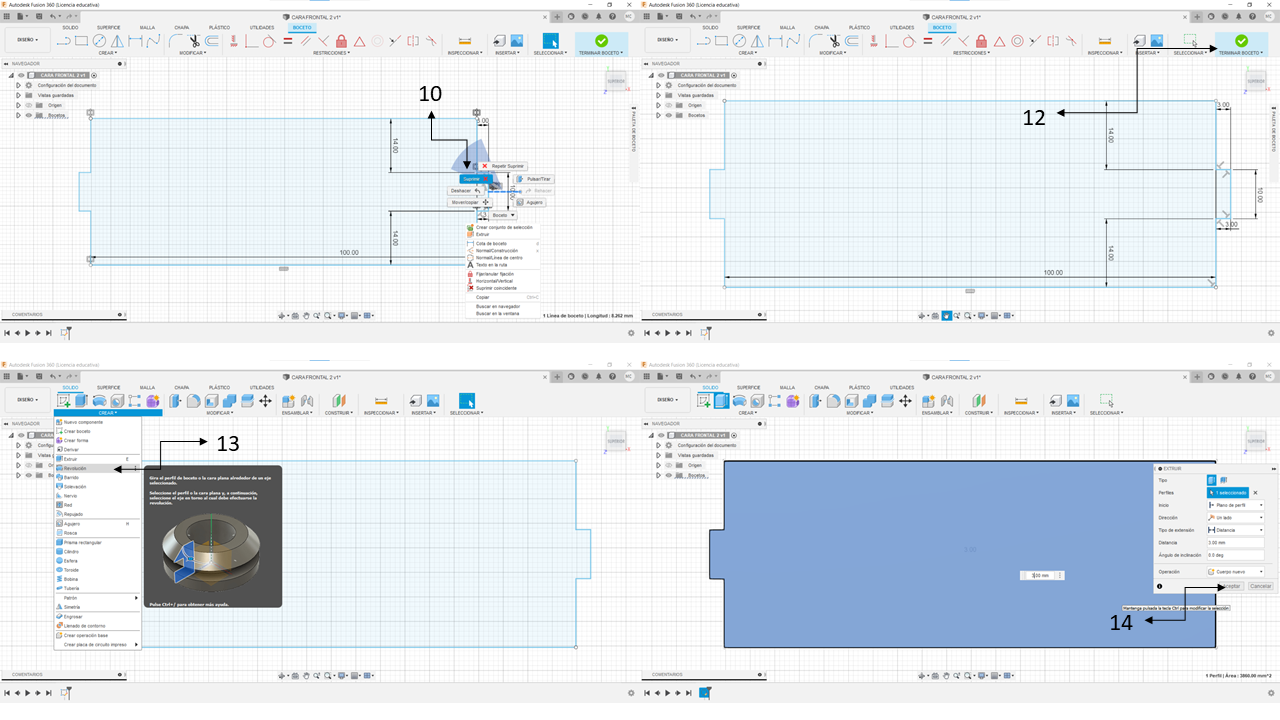Choose 'Cota de boceto' in the context menu
Image resolution: width=1280 pixels, height=720 pixels.
coord(503,243)
